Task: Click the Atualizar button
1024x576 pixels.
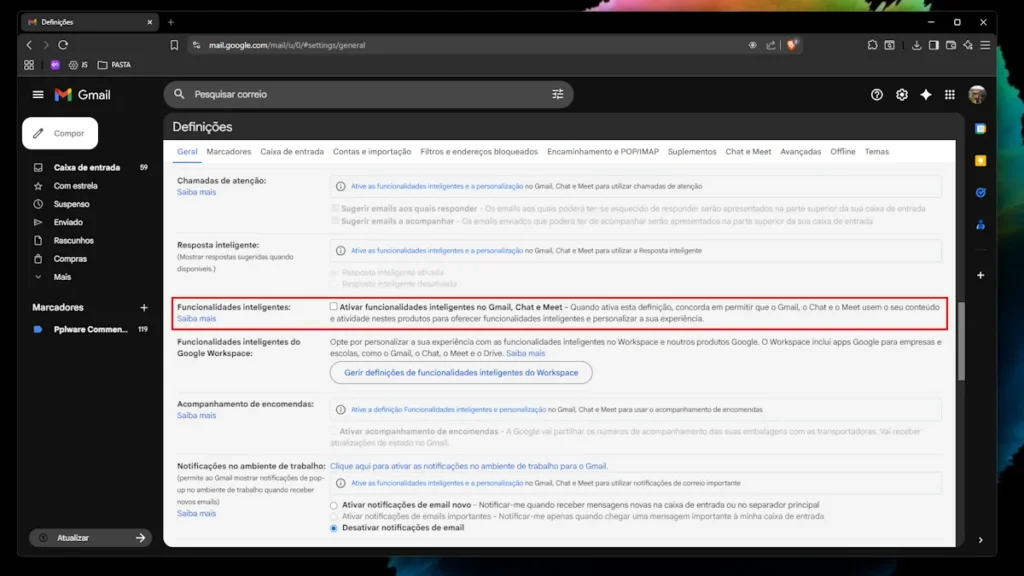Action: (90, 538)
